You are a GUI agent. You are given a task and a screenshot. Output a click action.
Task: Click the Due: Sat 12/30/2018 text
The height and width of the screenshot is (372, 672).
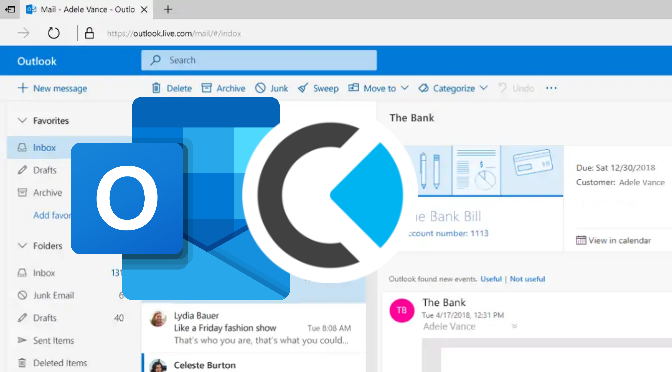click(616, 168)
